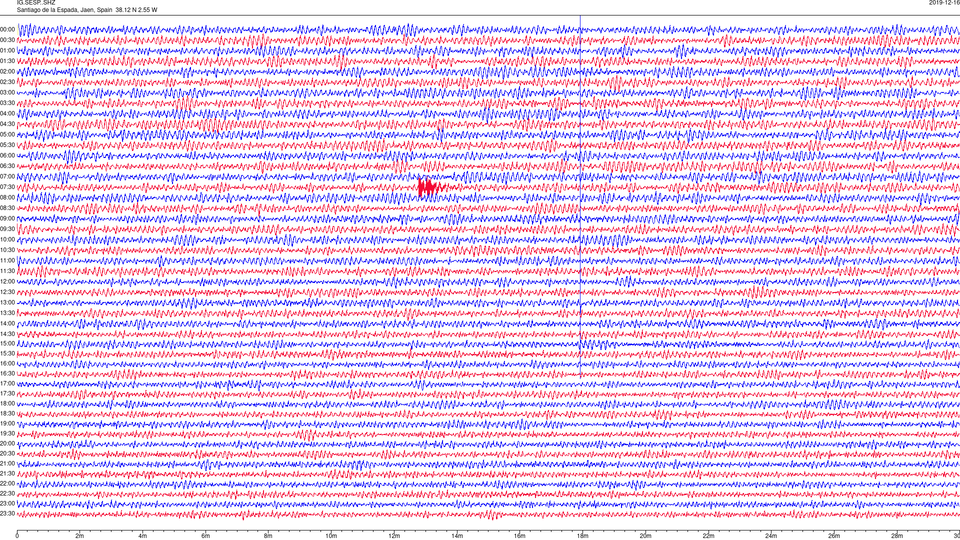Screen dimensions: 960x540
Task: Select the 10:30 row time label
Action: (x=7, y=250)
